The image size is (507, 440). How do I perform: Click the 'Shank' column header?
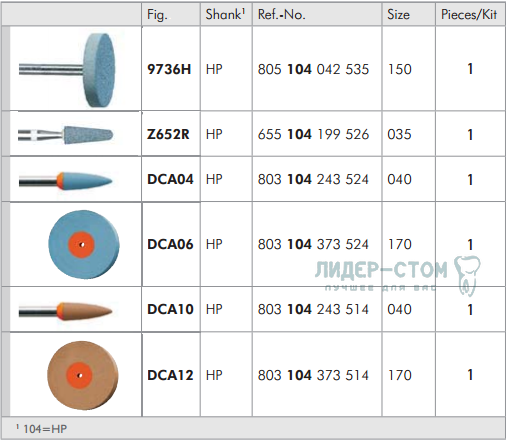225,14
